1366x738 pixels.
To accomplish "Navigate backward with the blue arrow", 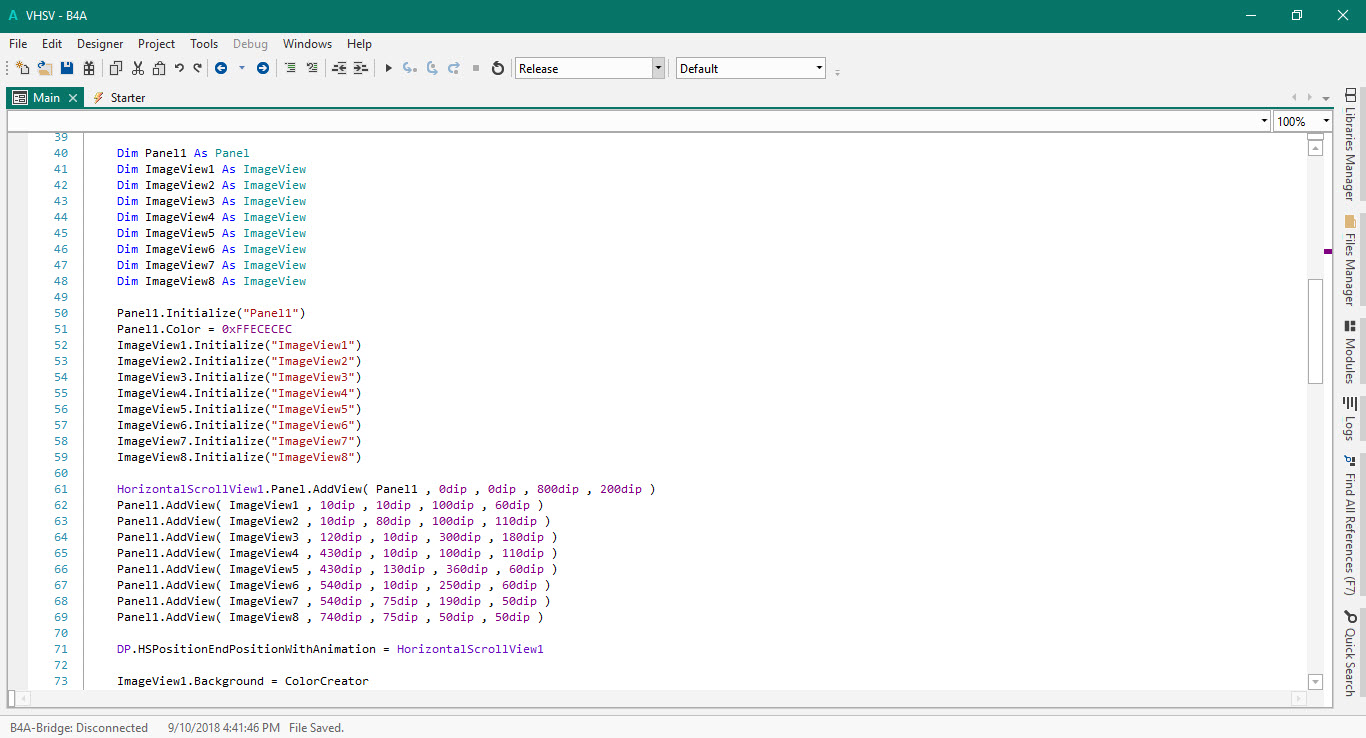I will (x=221, y=68).
